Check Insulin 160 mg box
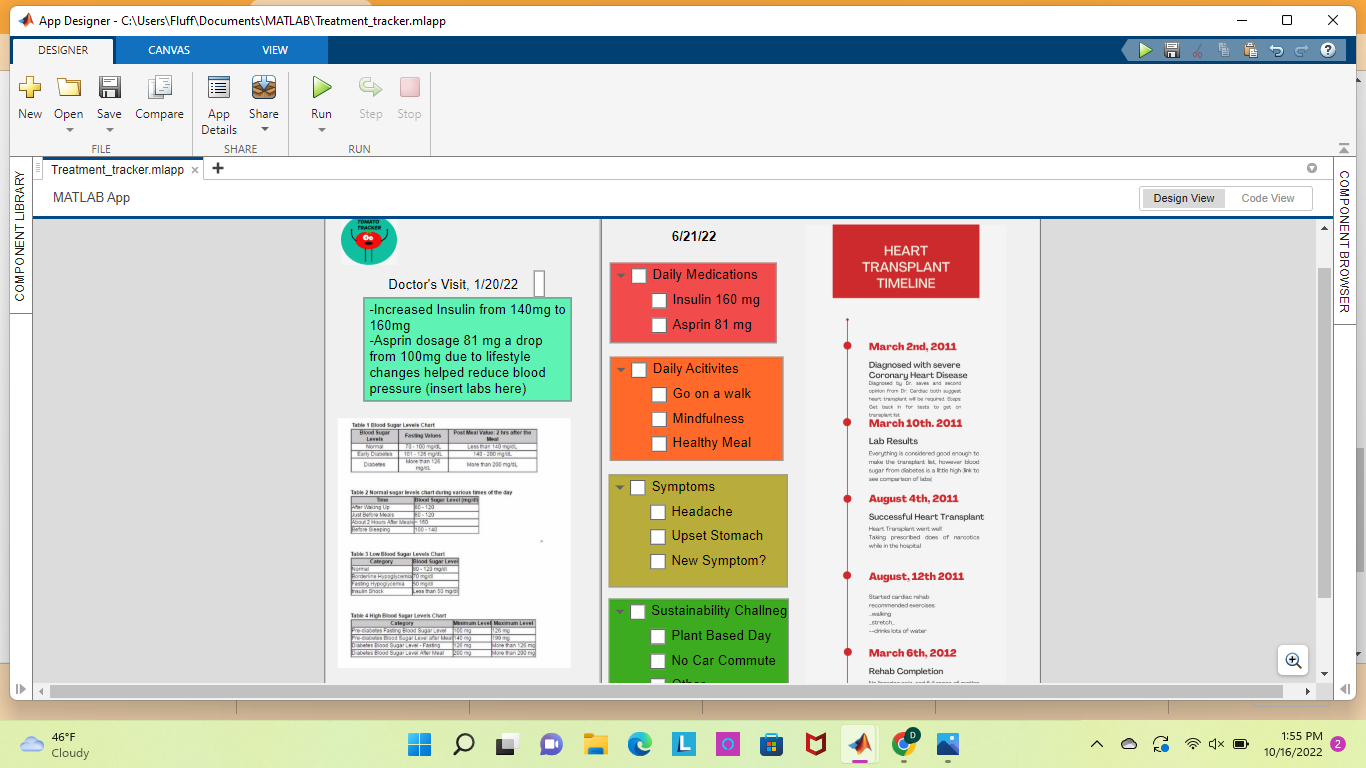The image size is (1366, 768). coord(659,300)
